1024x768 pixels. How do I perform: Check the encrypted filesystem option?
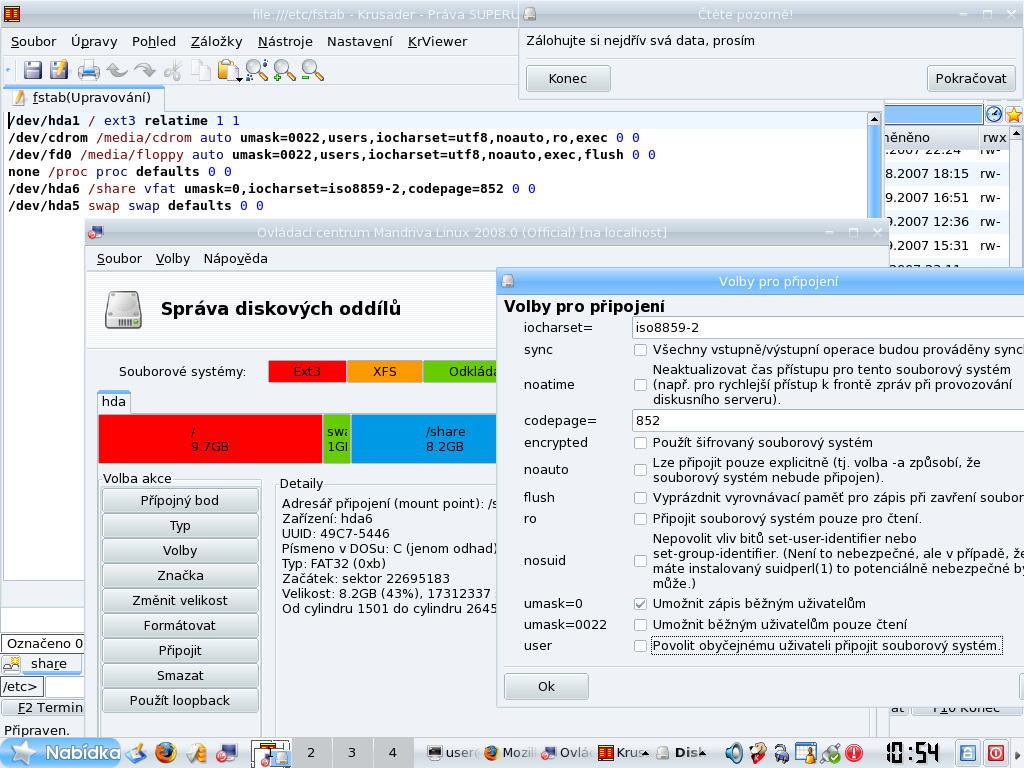point(640,443)
